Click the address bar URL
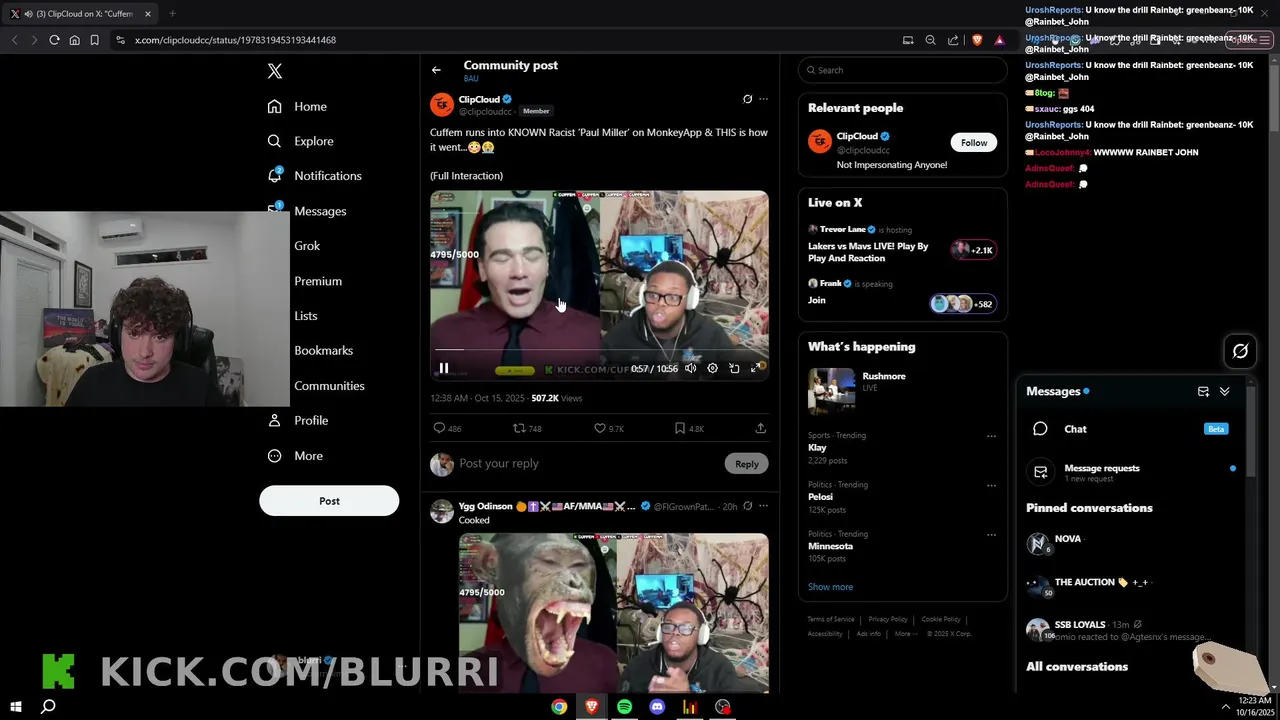Viewport: 1280px width, 720px height. (x=235, y=40)
